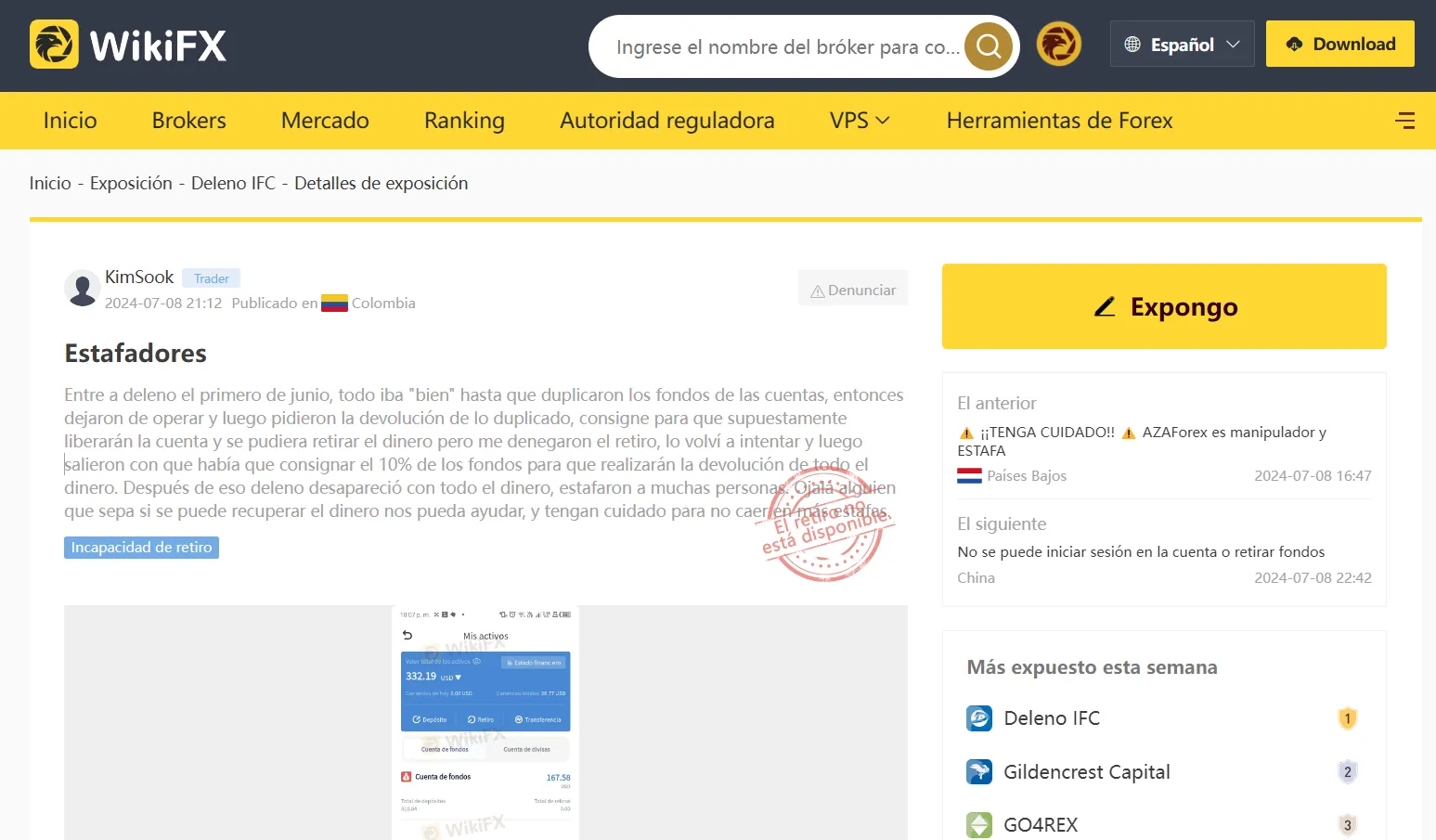Click the Detalles de exposición breadcrumb text

382,184
